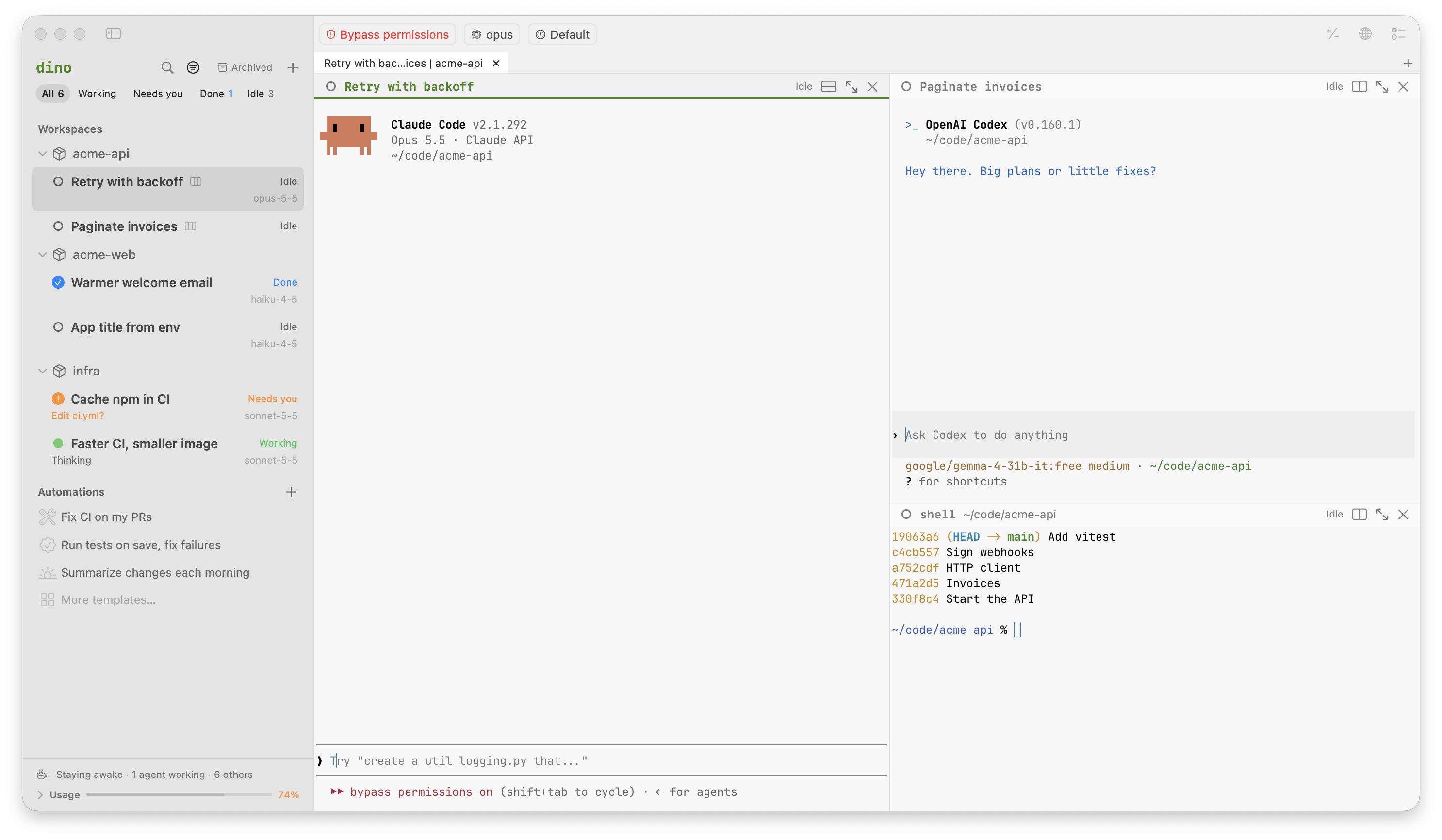Click the Usage progress bar
This screenshot has height=840, width=1442.
click(x=179, y=795)
